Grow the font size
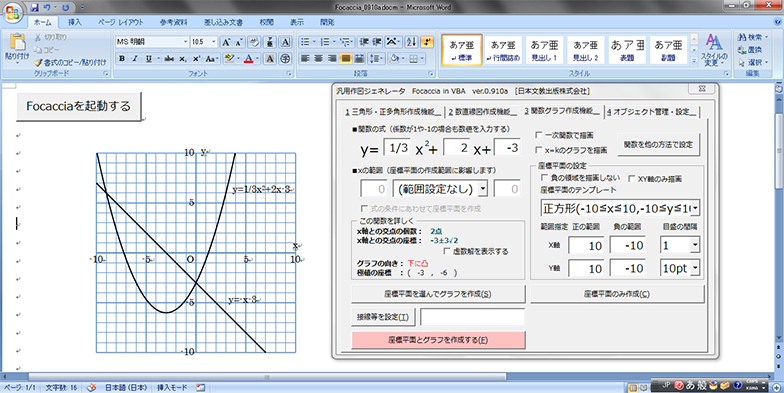The width and height of the screenshot is (784, 393). tap(226, 42)
